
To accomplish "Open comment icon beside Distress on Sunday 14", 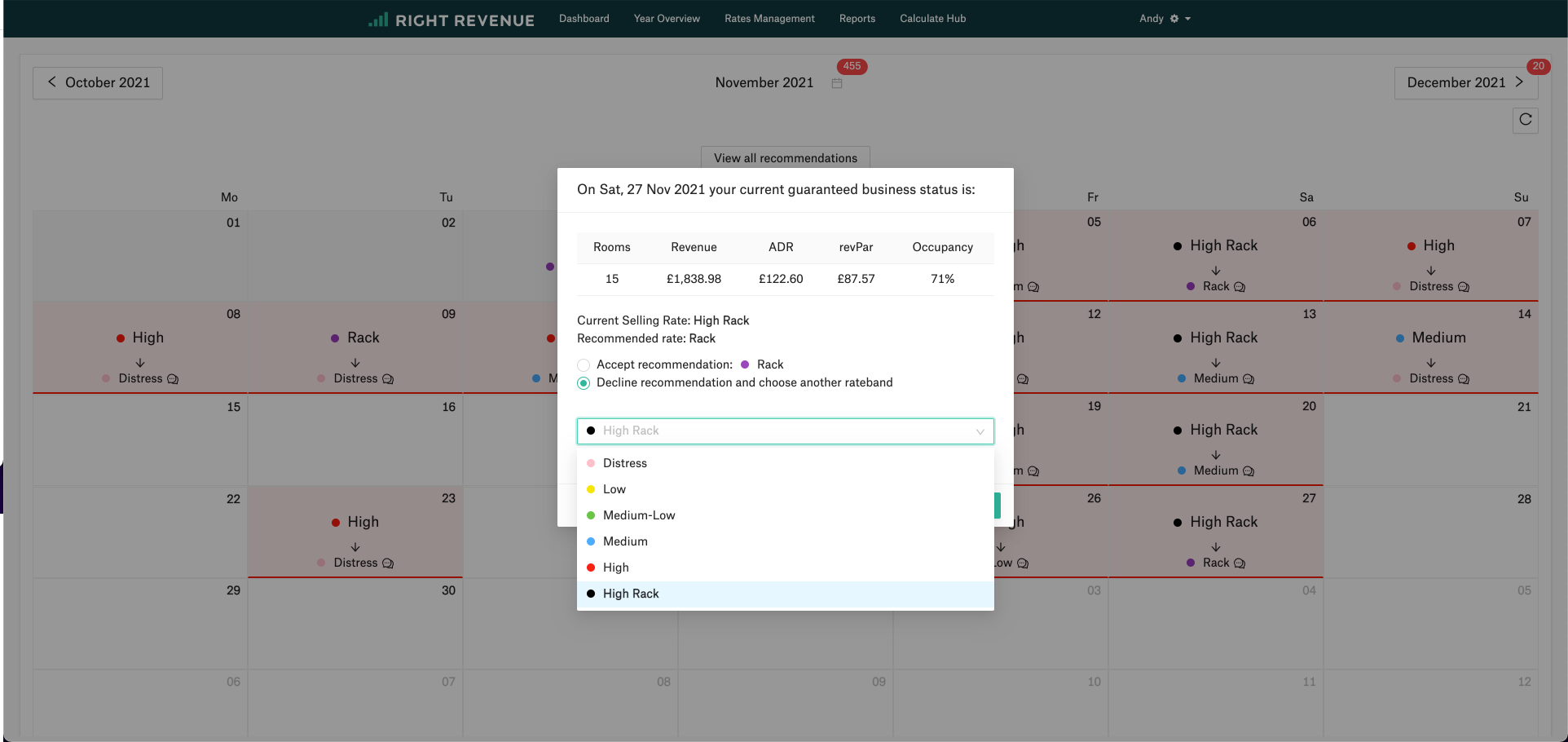I will tap(1464, 379).
